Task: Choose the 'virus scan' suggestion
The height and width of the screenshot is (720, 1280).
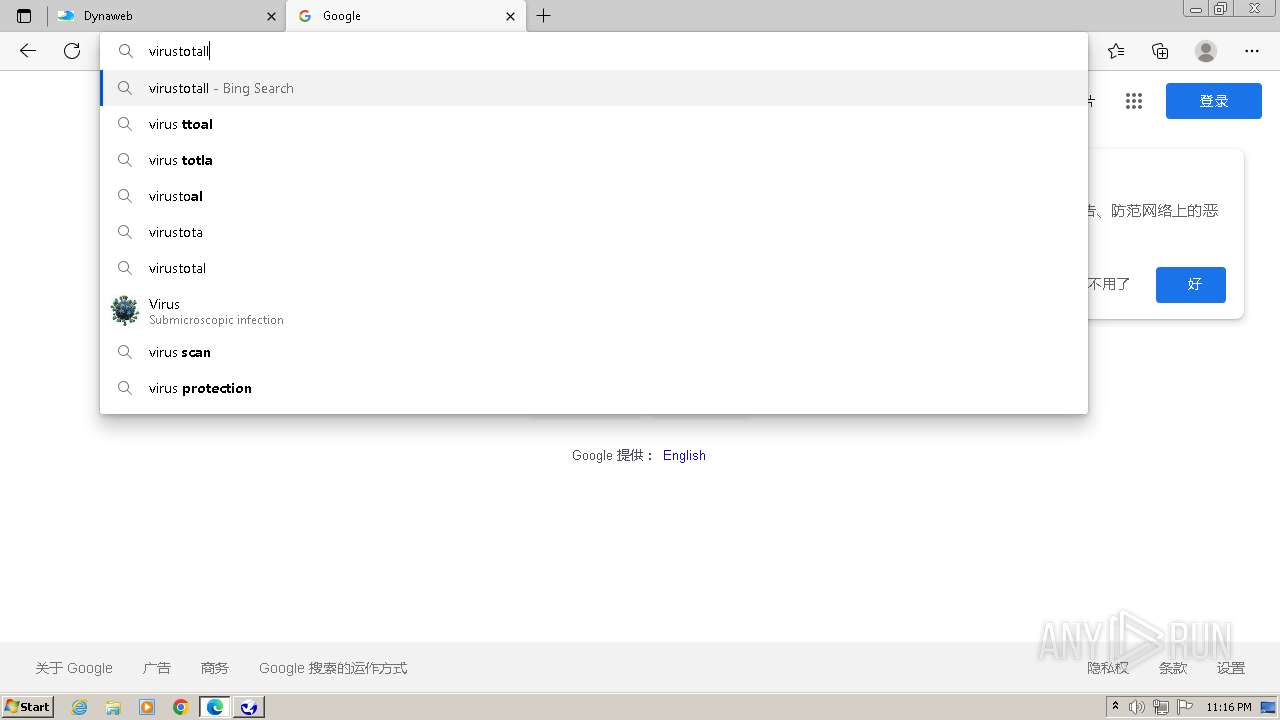Action: [x=594, y=352]
